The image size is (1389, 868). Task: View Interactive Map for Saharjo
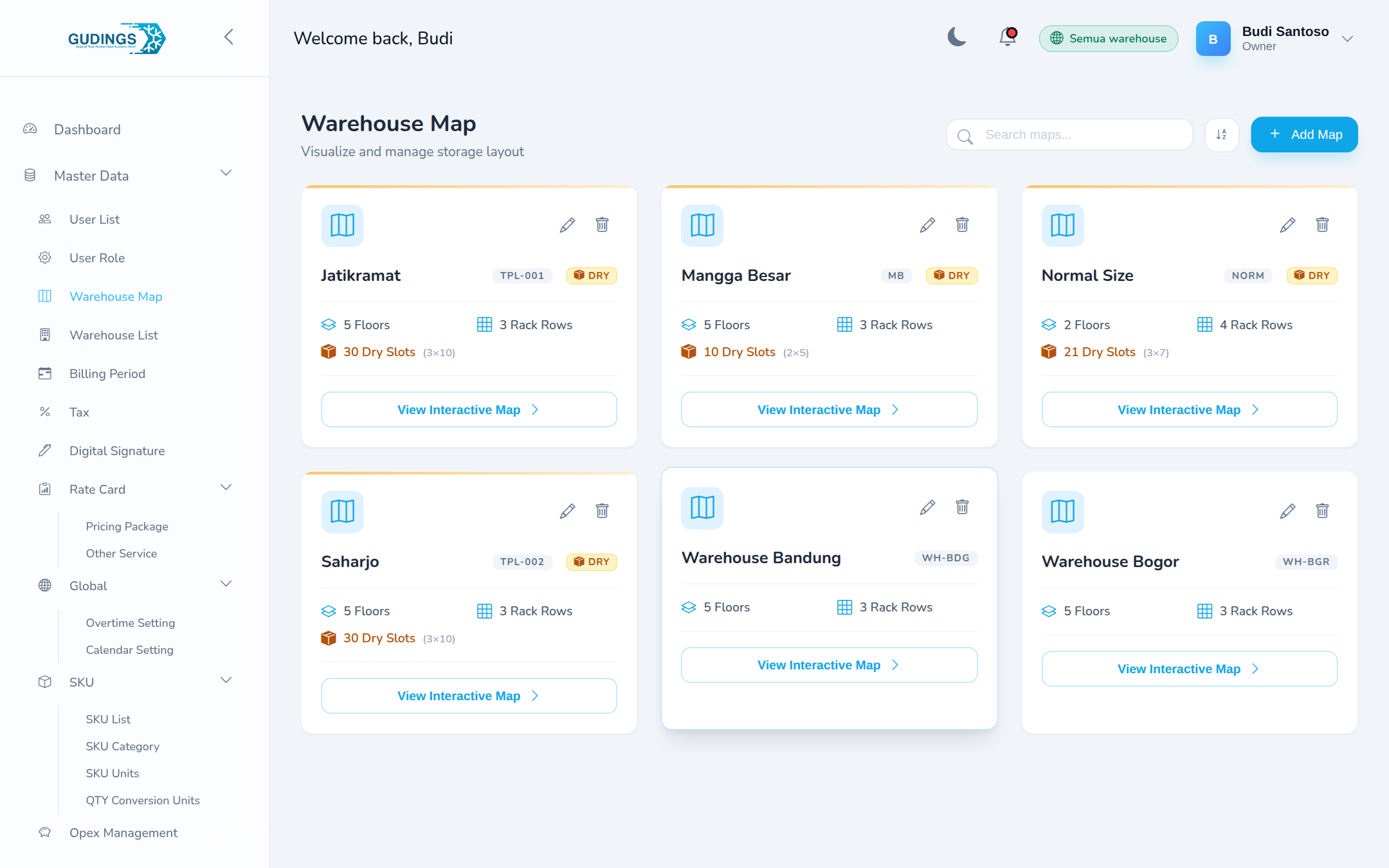(469, 696)
